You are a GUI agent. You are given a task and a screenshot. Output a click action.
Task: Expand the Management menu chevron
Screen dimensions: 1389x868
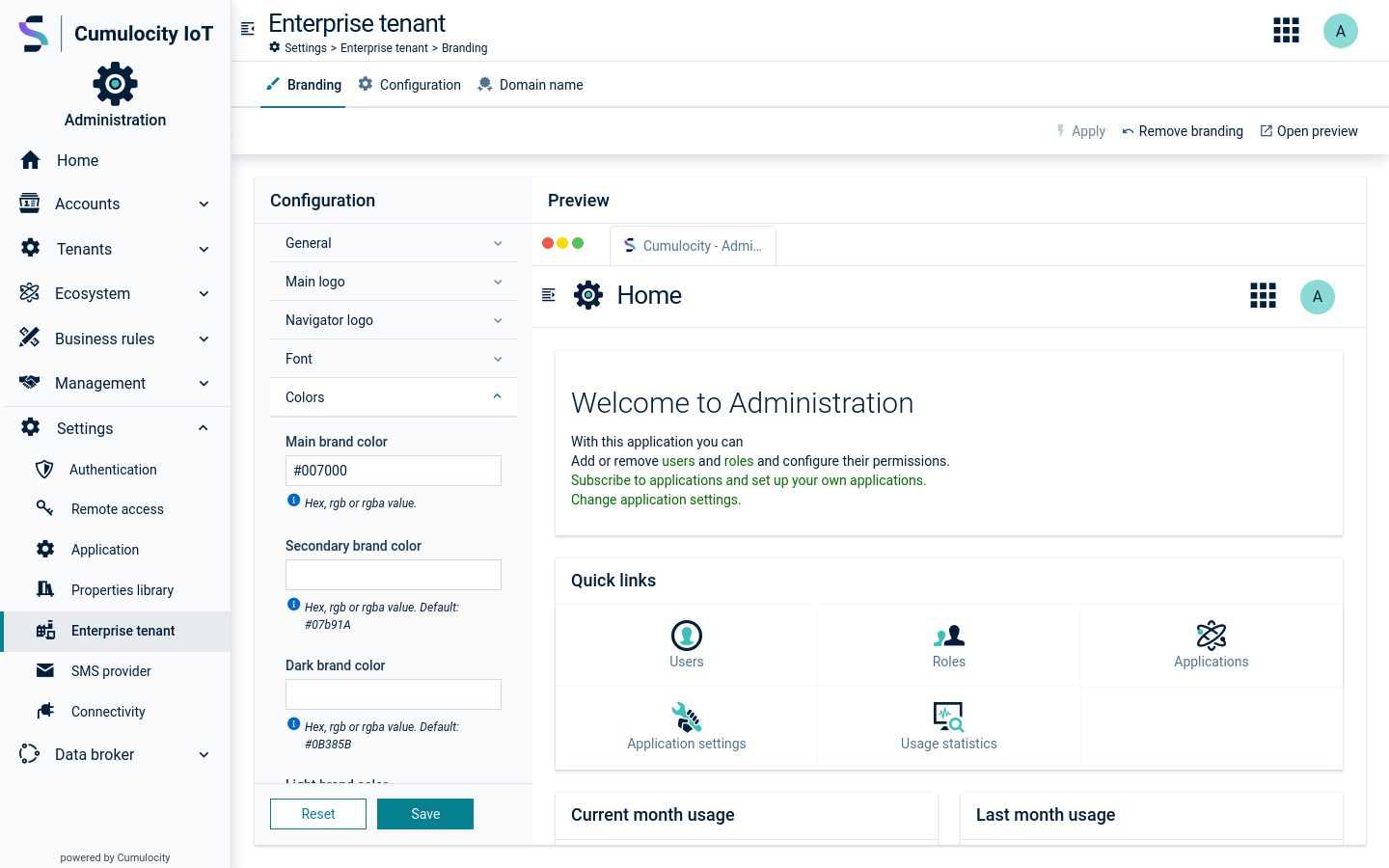pyautogui.click(x=204, y=384)
